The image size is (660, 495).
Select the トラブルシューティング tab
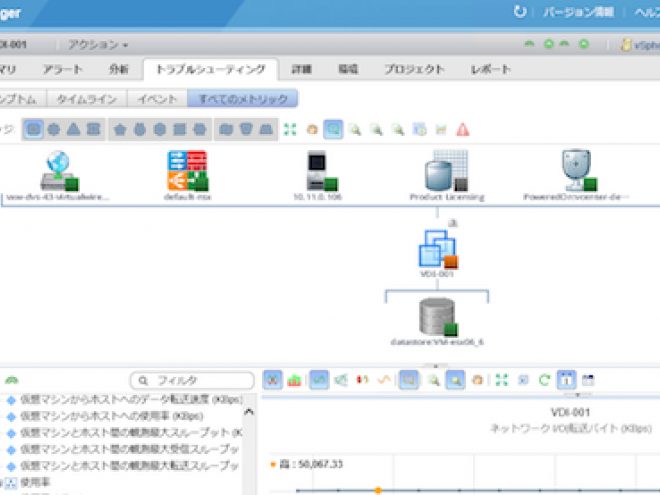click(210, 69)
